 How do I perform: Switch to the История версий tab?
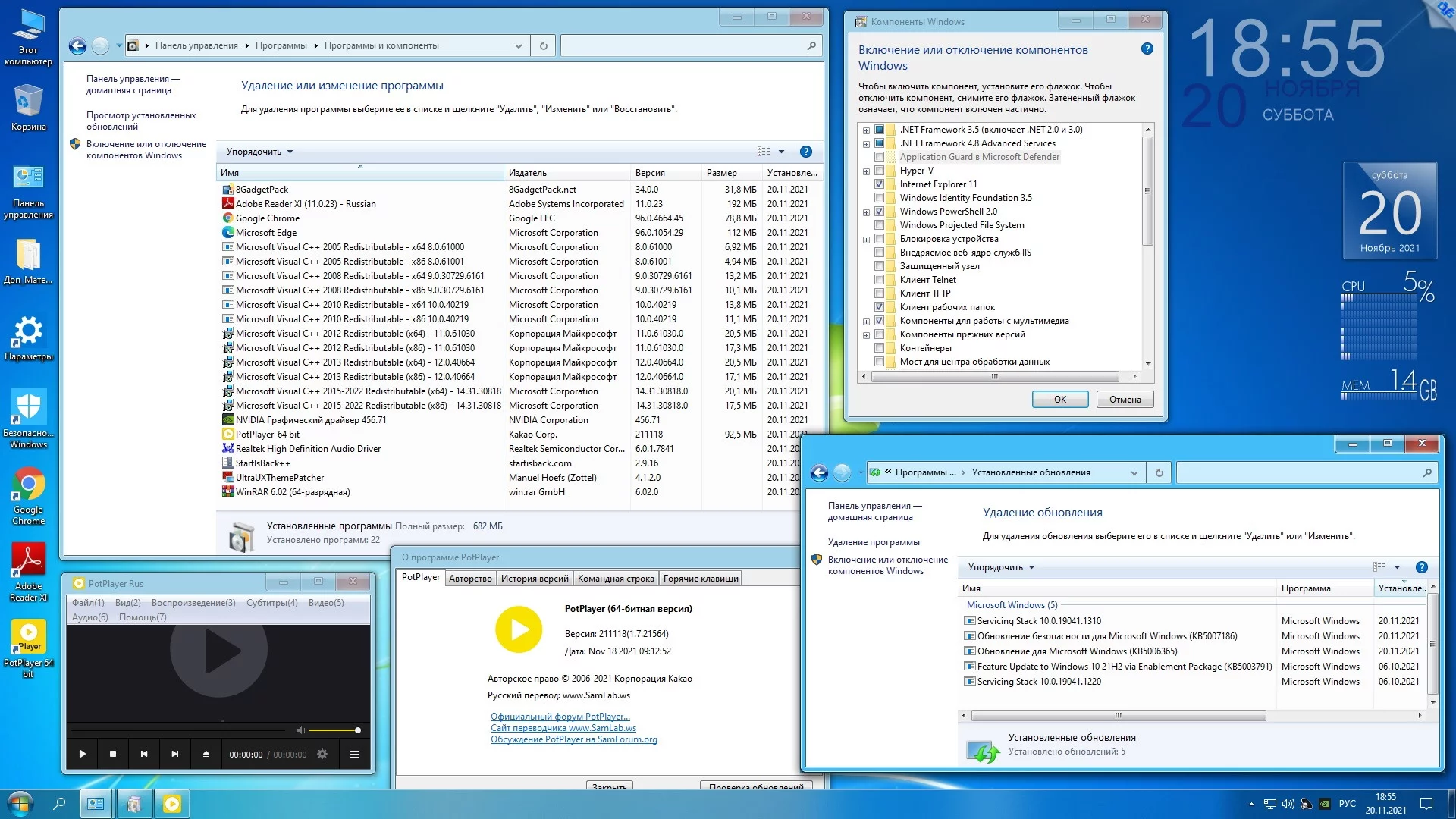coord(534,579)
